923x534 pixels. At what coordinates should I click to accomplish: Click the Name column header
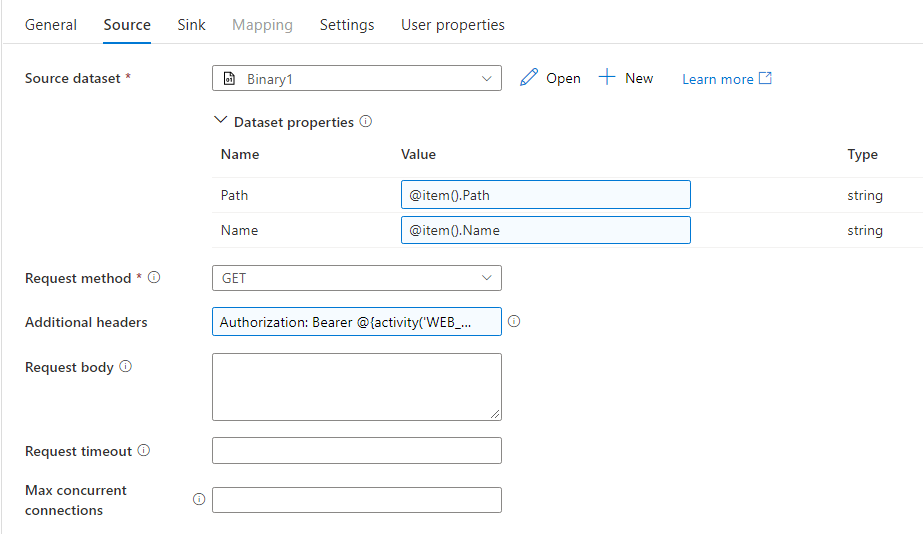(x=240, y=154)
